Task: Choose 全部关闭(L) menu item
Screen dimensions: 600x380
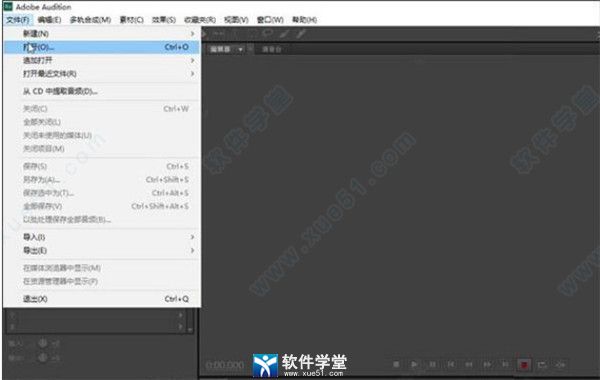Action: coord(101,122)
